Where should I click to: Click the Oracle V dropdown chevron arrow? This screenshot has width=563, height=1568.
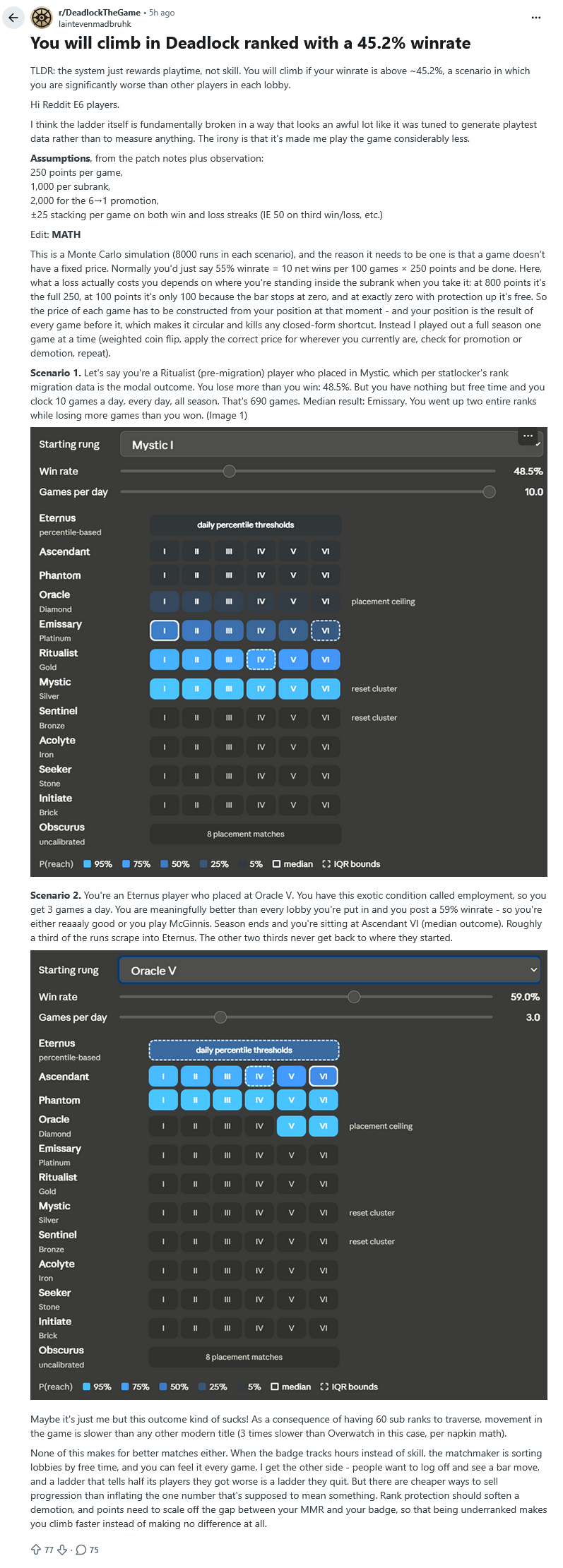tap(533, 970)
